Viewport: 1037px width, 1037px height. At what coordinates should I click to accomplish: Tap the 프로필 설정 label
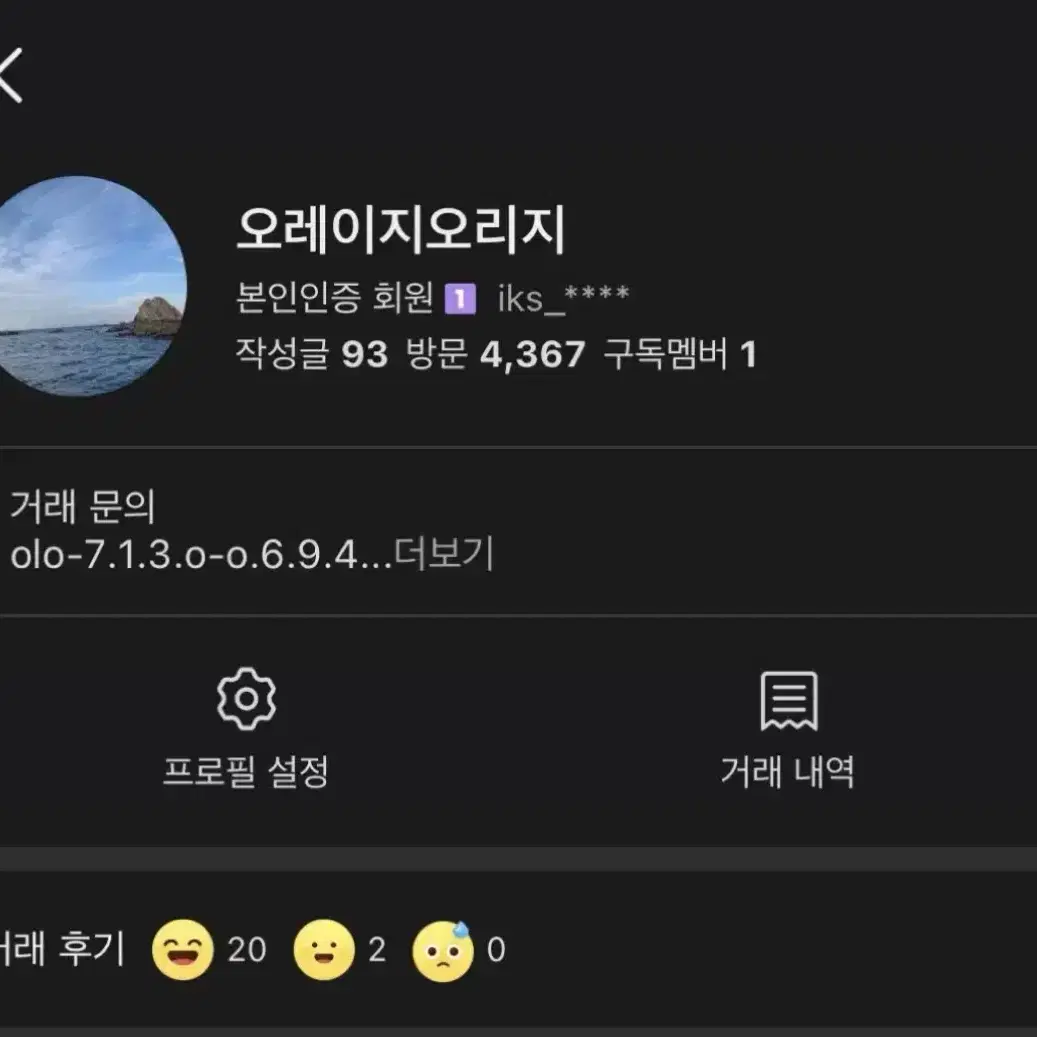(x=246, y=771)
